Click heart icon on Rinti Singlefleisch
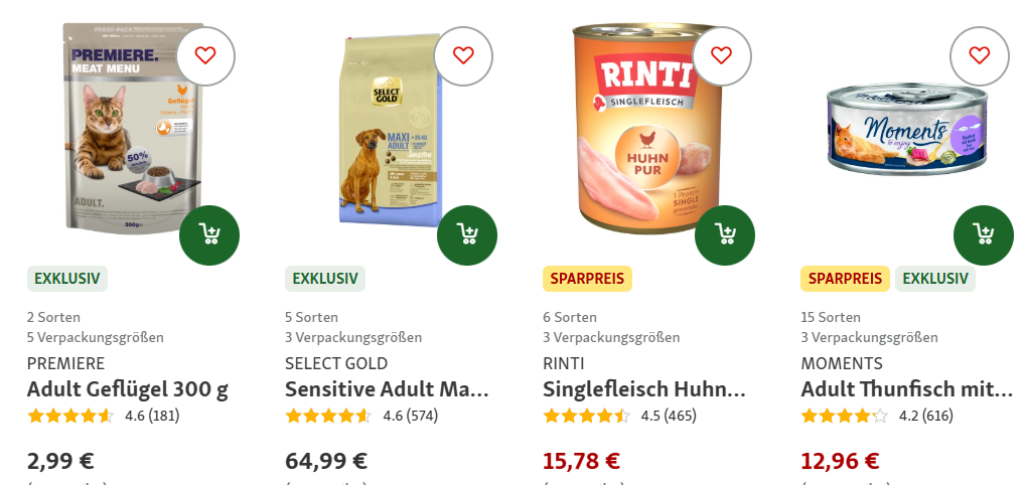 pos(722,56)
